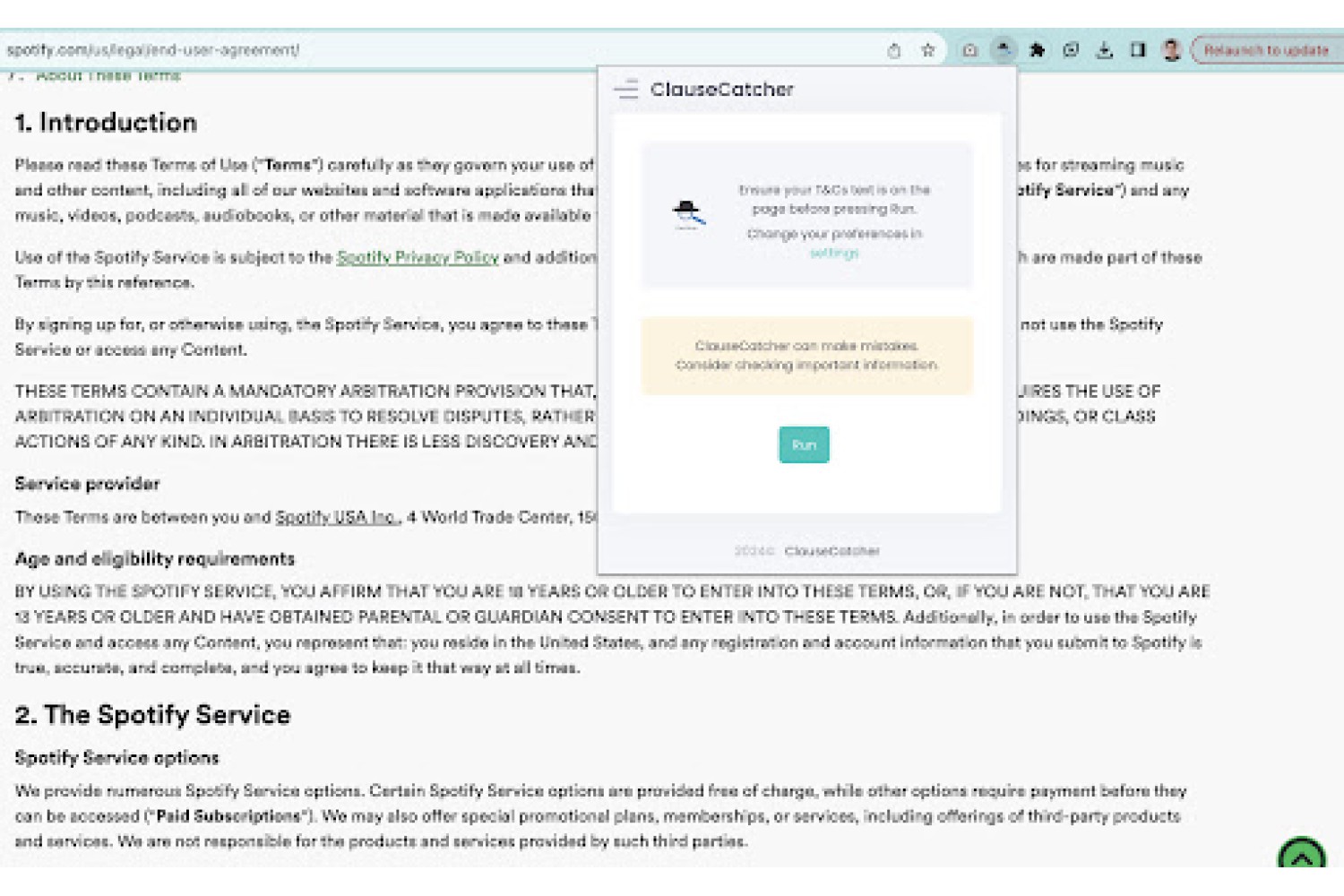Open the Extensions puzzle piece menu
Screen dimensions: 1344x896
pos(1038,50)
